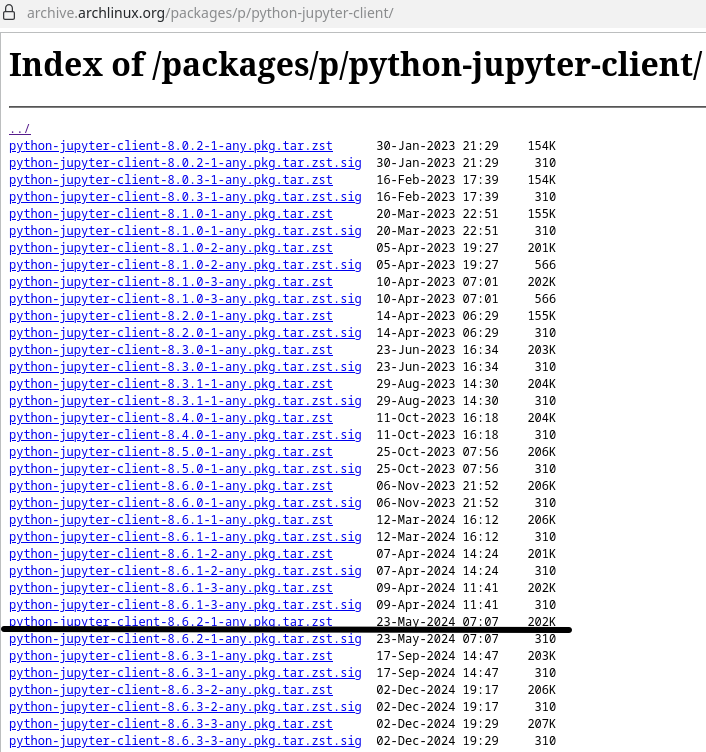
Task: Download python-jupyter-client-8.6.0-1-any.pkg.tar.zst
Action: (171, 486)
